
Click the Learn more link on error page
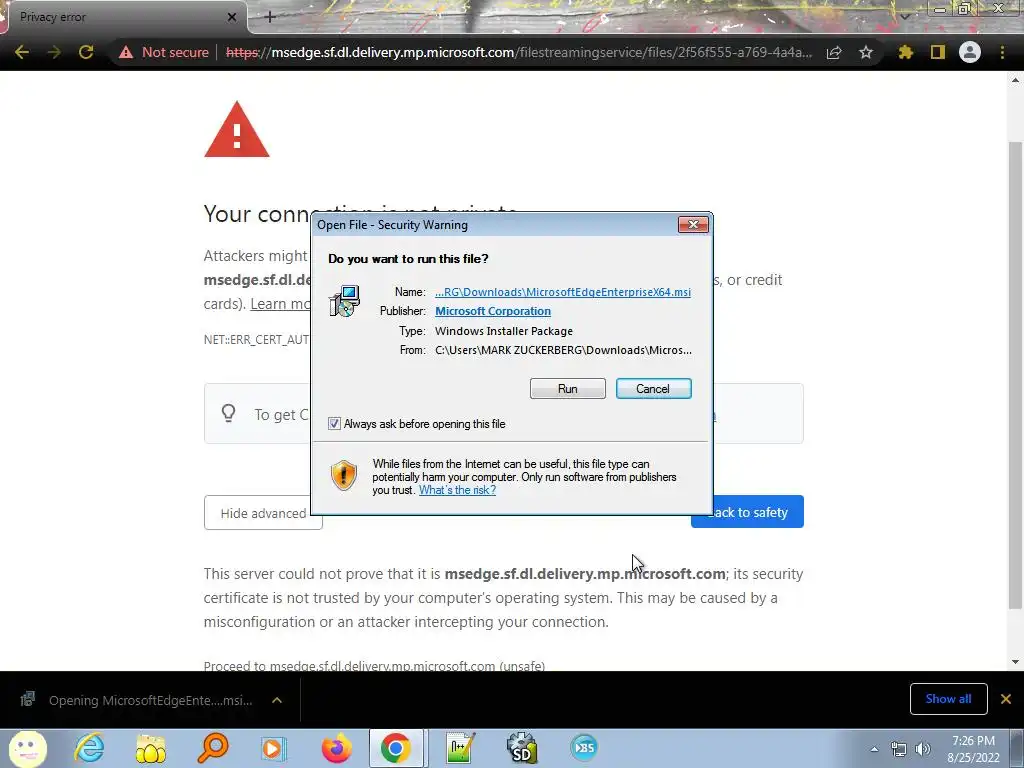281,304
